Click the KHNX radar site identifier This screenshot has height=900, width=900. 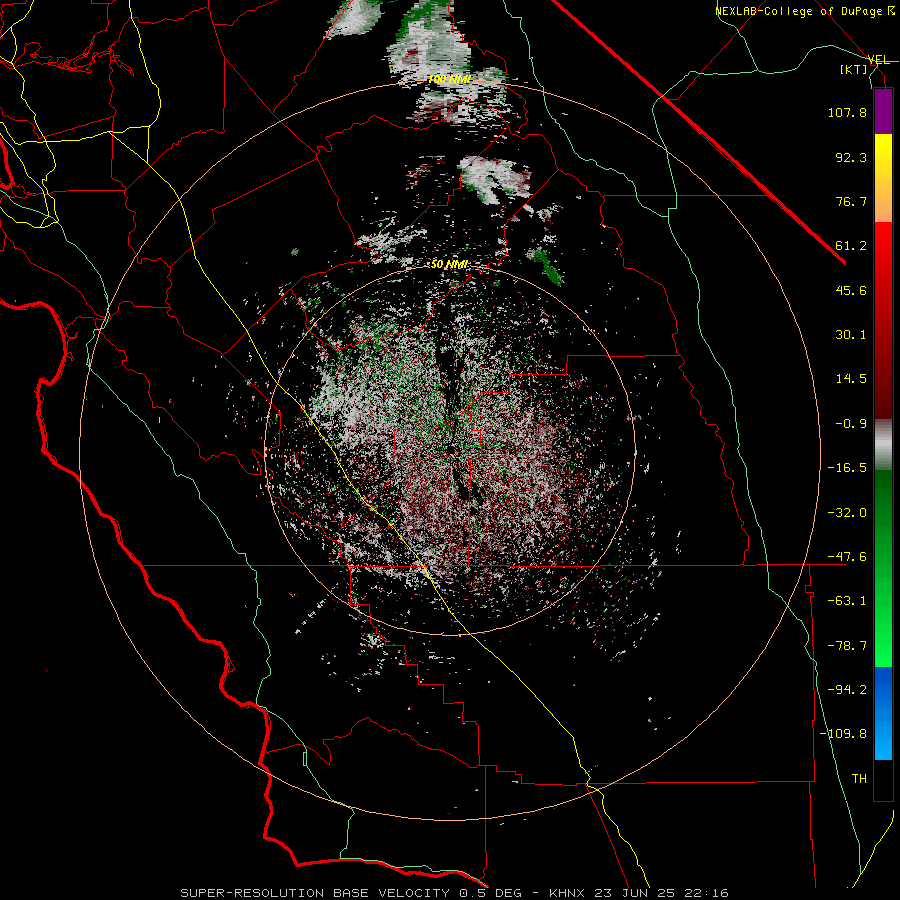(567, 893)
